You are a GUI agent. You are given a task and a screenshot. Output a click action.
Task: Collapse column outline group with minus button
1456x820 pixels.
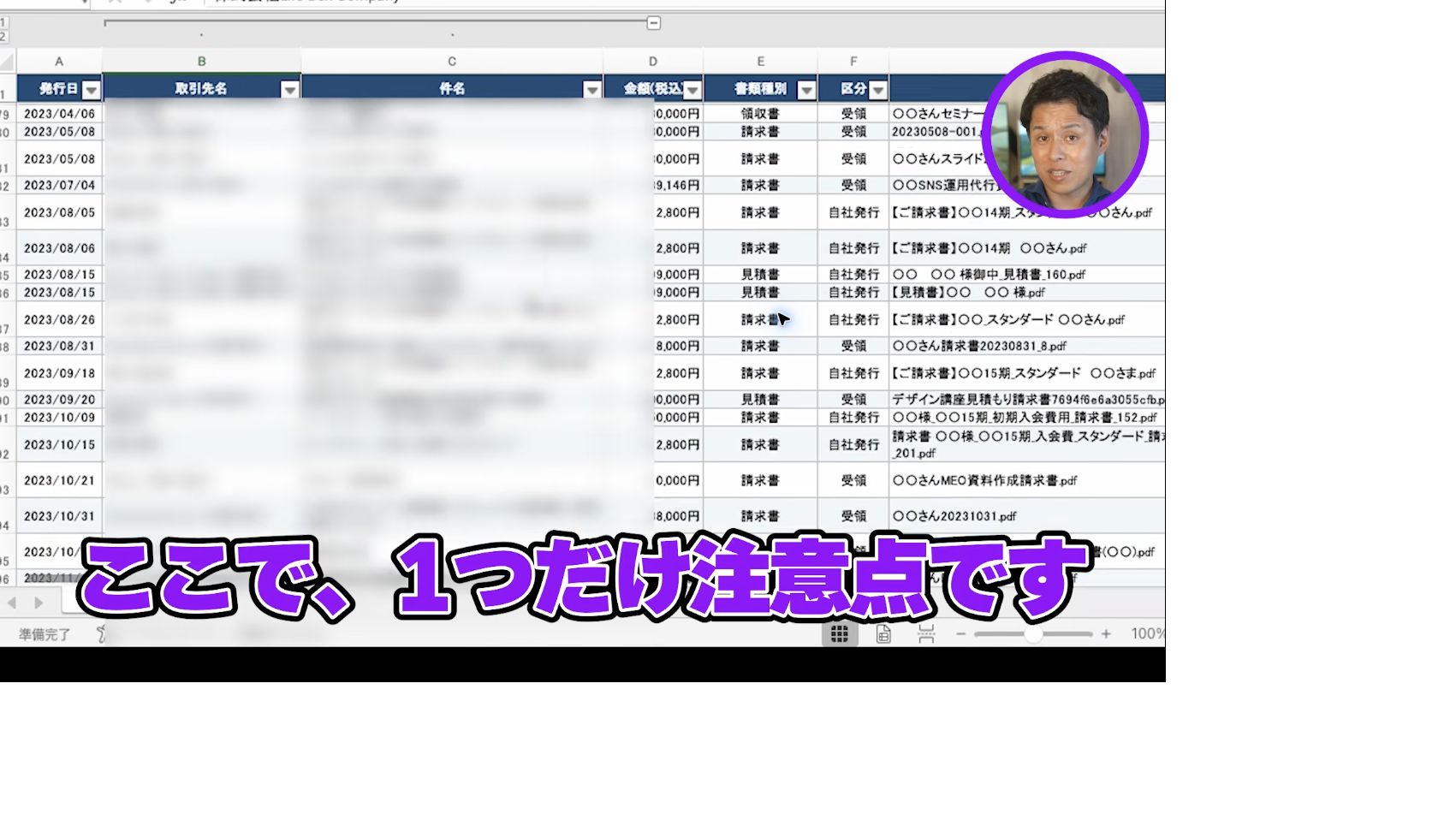coord(654,23)
